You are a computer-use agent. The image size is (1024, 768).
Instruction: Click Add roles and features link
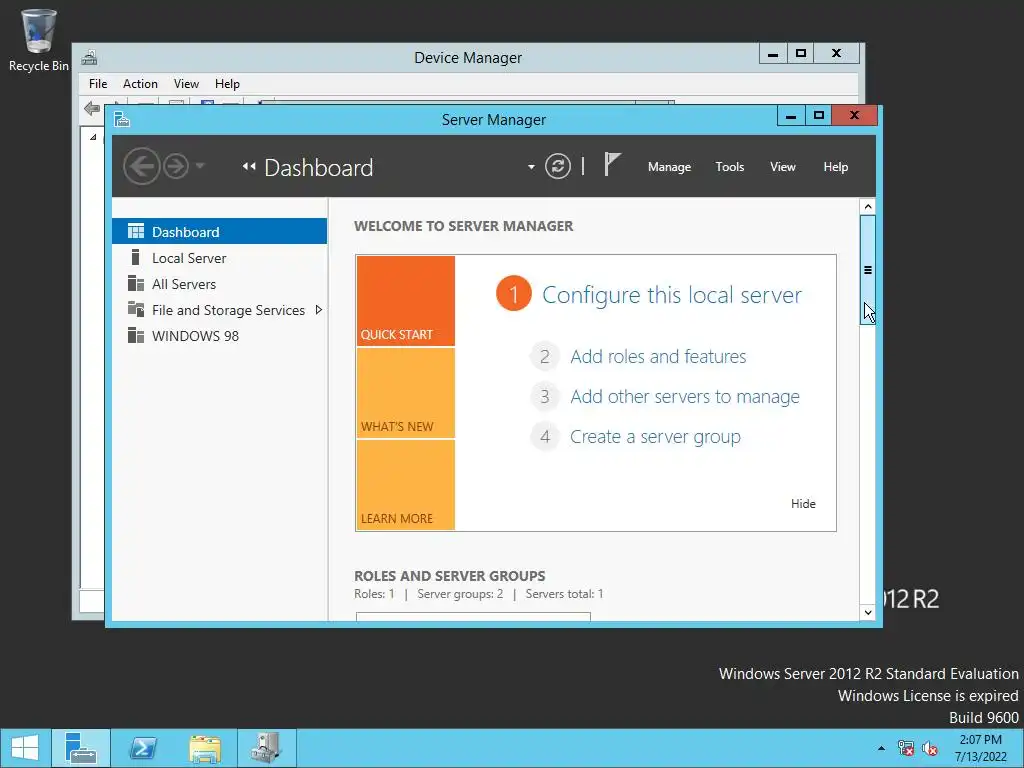point(658,357)
